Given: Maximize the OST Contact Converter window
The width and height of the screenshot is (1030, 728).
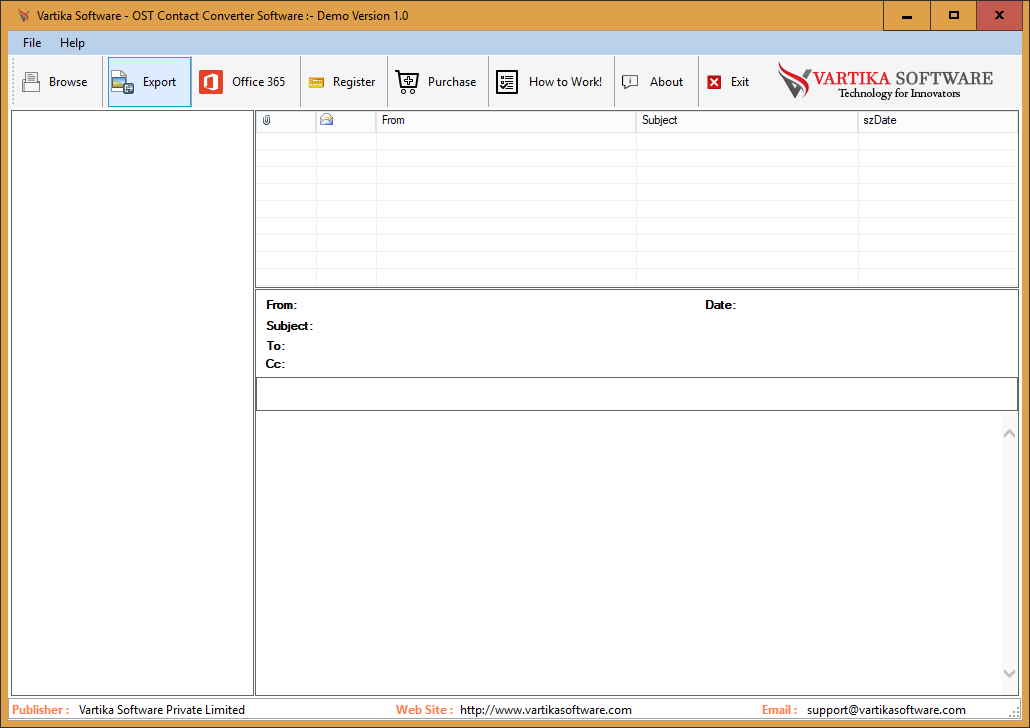Looking at the screenshot, I should pyautogui.click(x=954, y=16).
